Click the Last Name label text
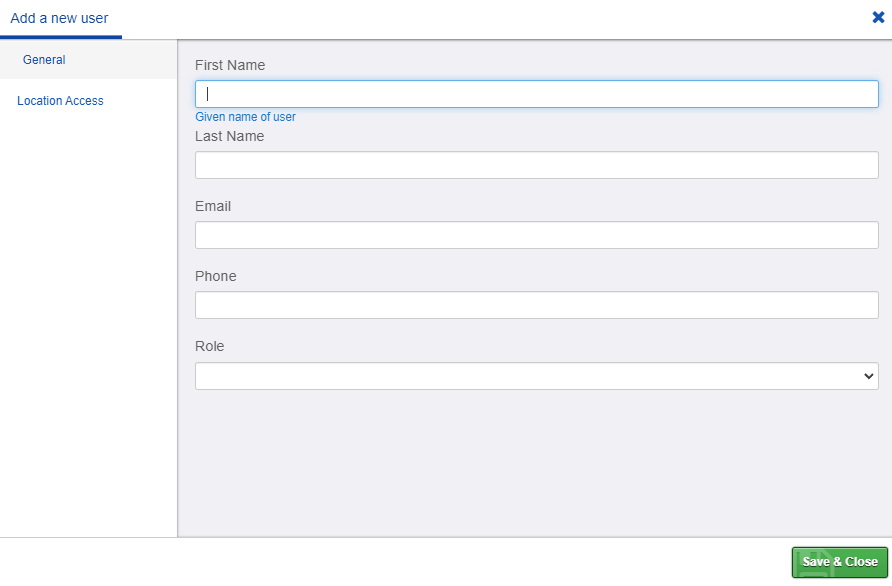Screen dimensions: 892x586 (229, 136)
